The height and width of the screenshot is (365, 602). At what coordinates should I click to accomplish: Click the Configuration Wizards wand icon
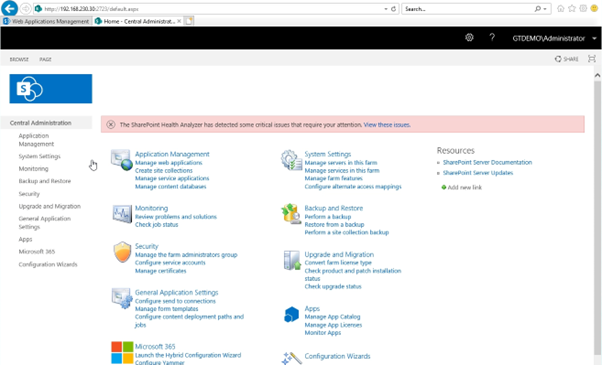[x=291, y=358]
